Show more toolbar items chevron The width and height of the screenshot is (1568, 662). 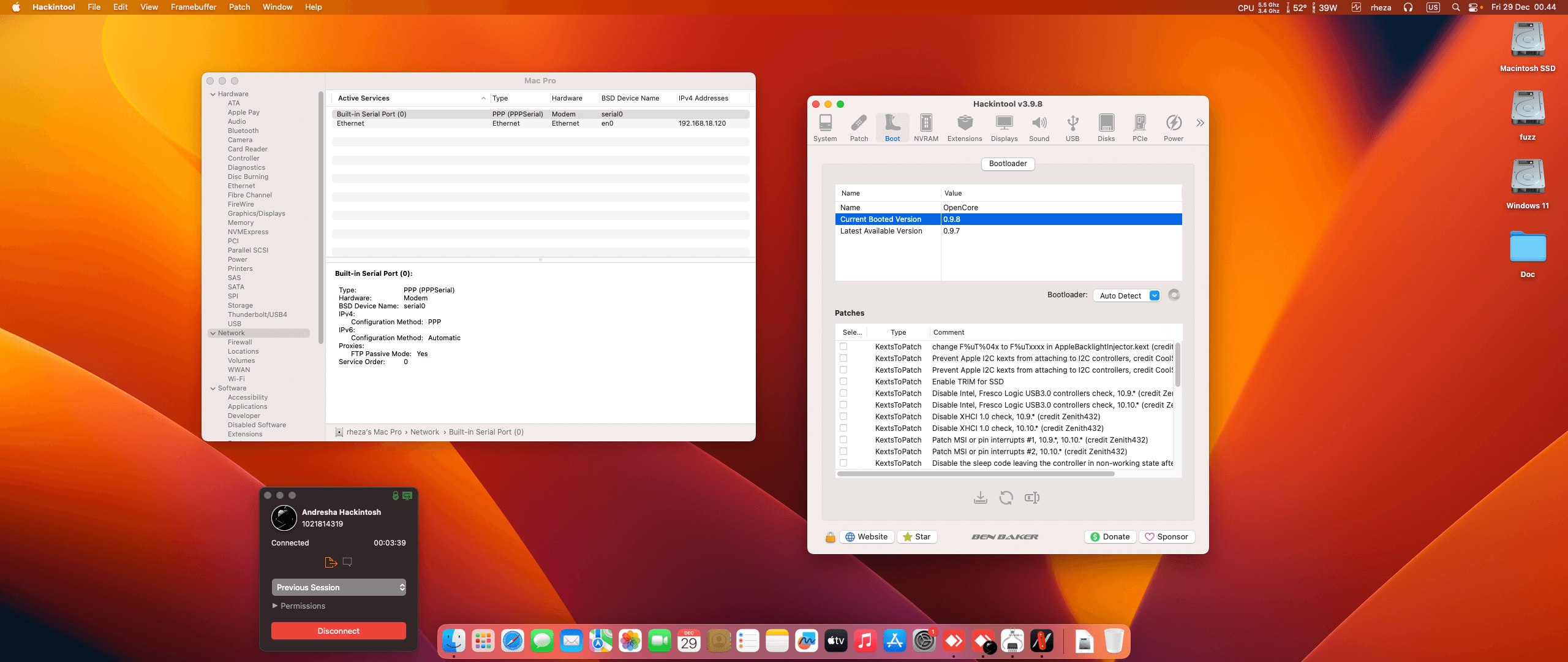[x=1200, y=123]
